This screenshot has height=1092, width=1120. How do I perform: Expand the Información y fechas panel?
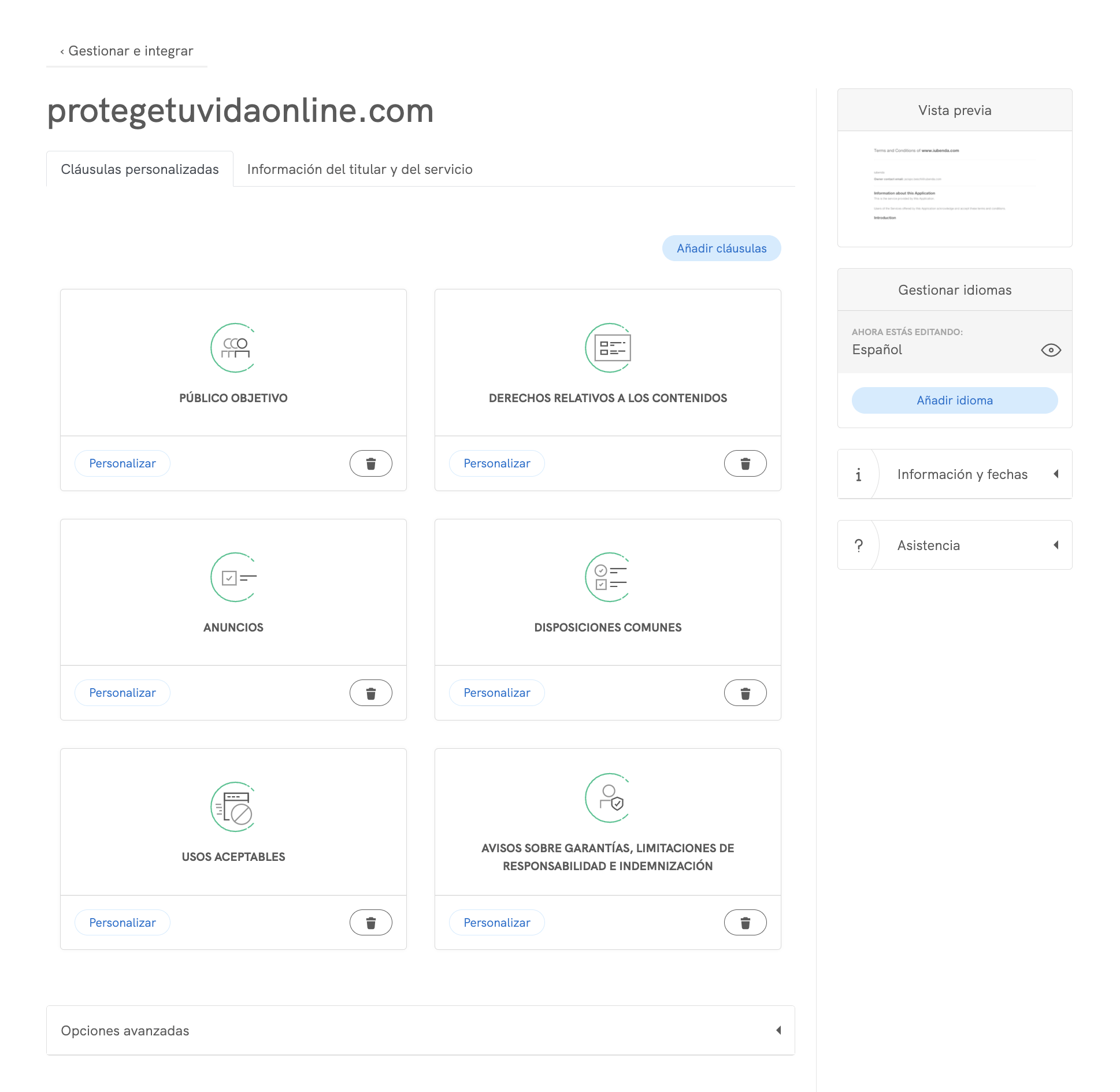point(955,474)
